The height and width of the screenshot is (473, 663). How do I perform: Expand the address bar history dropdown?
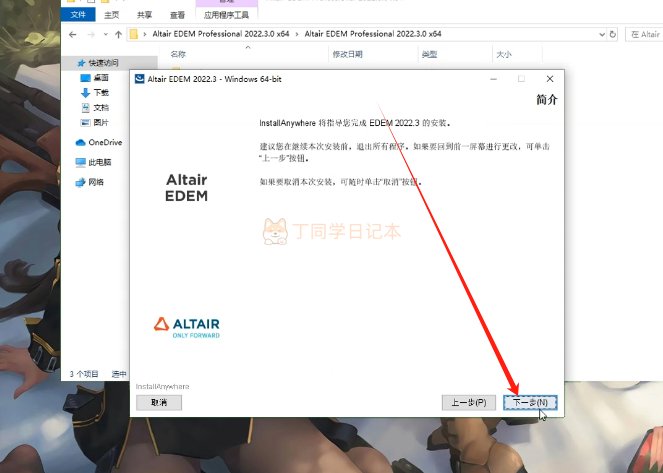(x=602, y=35)
